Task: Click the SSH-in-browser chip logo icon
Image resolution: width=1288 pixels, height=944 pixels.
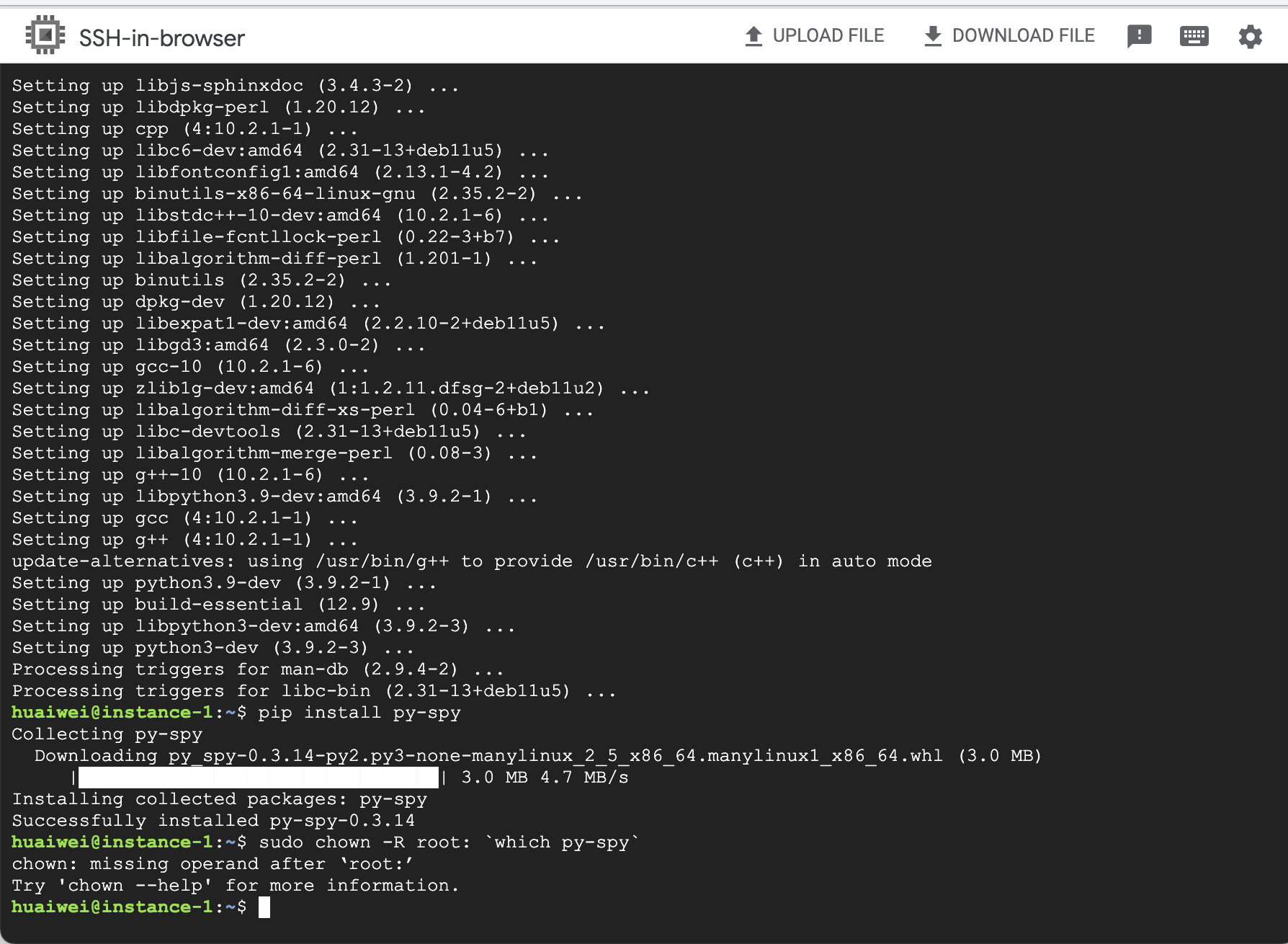Action: tap(46, 34)
